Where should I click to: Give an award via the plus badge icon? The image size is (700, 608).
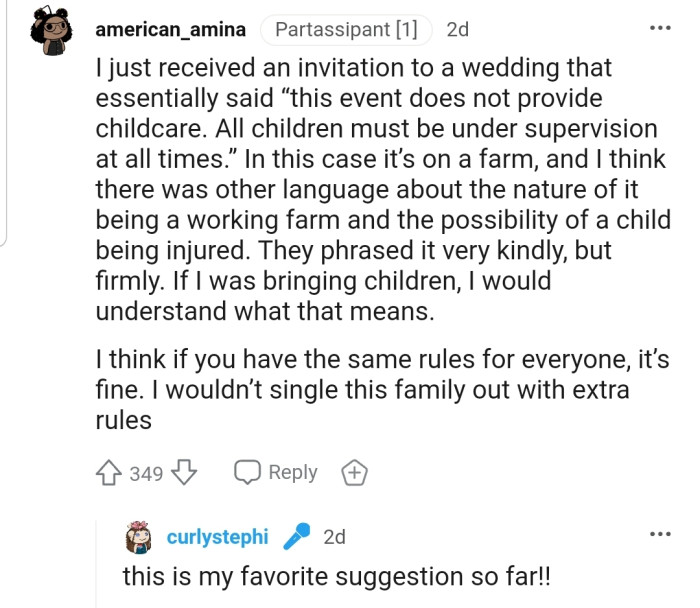tap(354, 473)
